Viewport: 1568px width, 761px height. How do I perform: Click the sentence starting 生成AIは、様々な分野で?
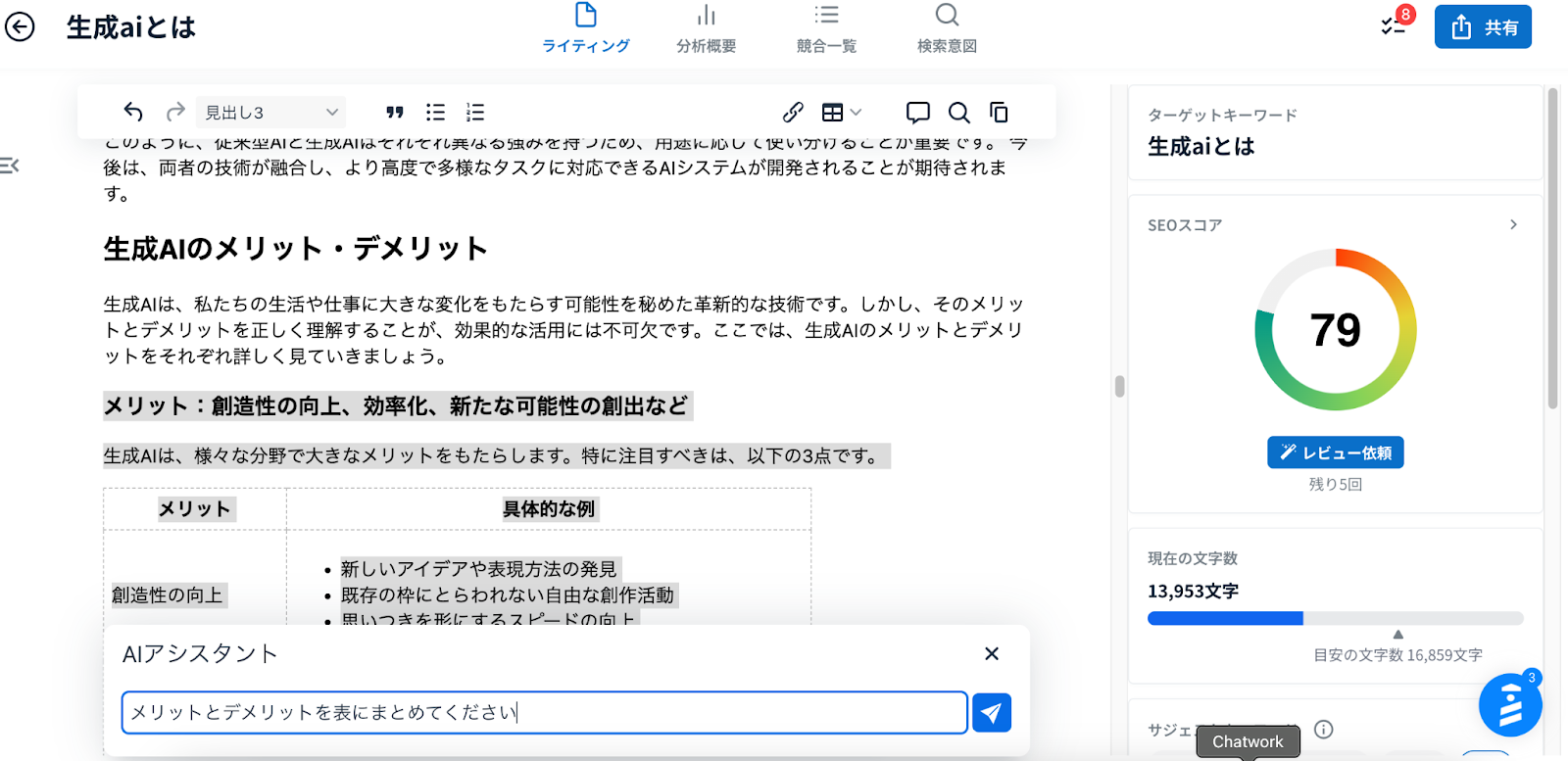click(496, 455)
